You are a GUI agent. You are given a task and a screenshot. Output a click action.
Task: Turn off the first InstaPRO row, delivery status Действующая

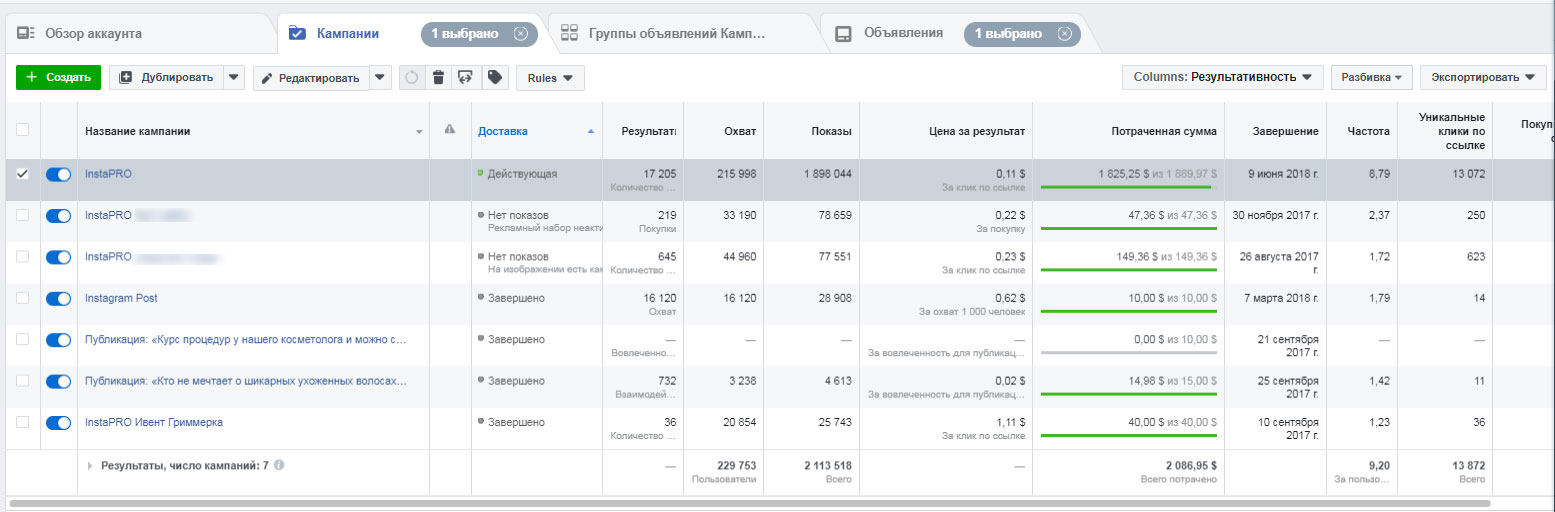pyautogui.click(x=59, y=174)
